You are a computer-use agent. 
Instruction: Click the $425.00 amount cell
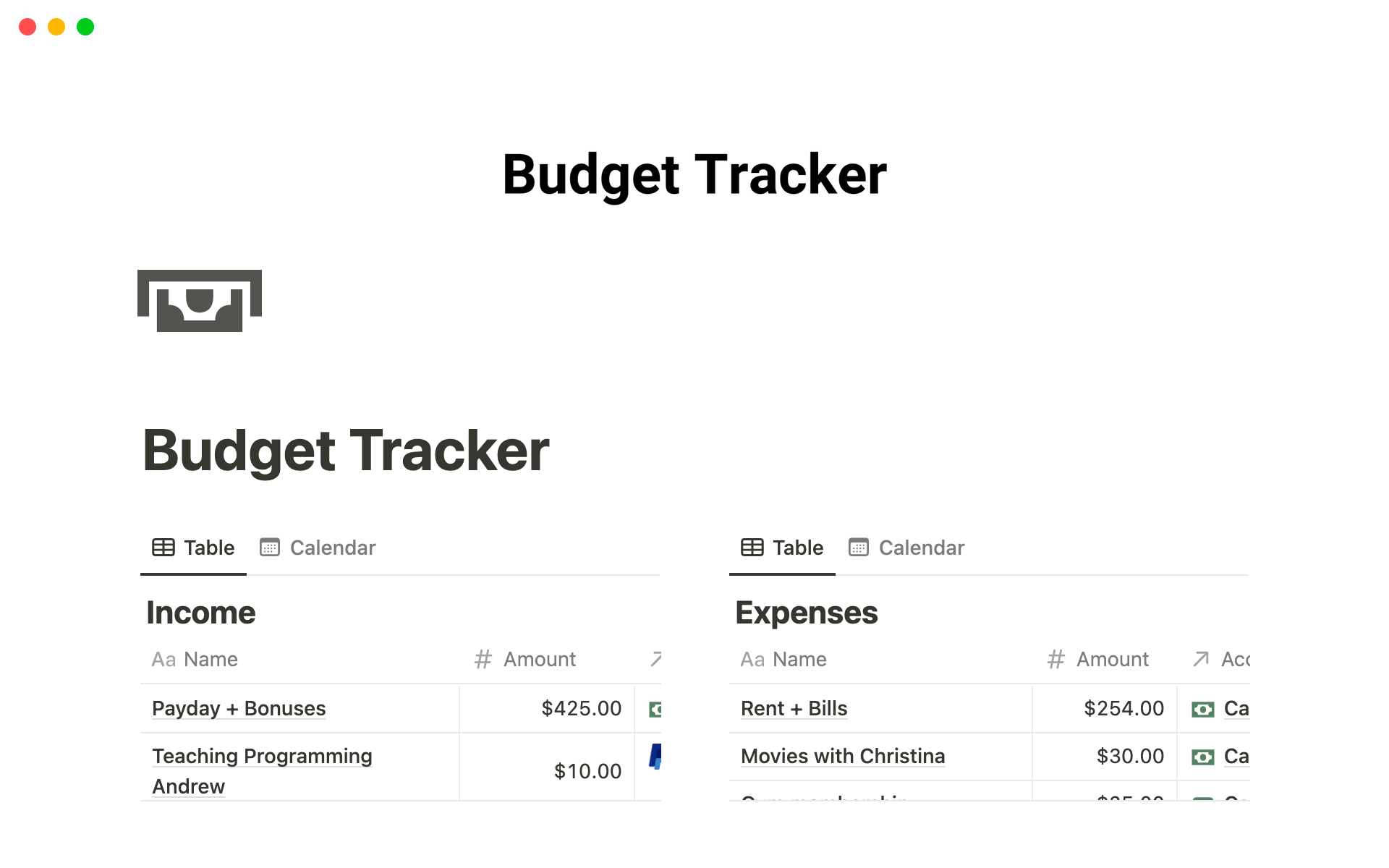coord(581,709)
